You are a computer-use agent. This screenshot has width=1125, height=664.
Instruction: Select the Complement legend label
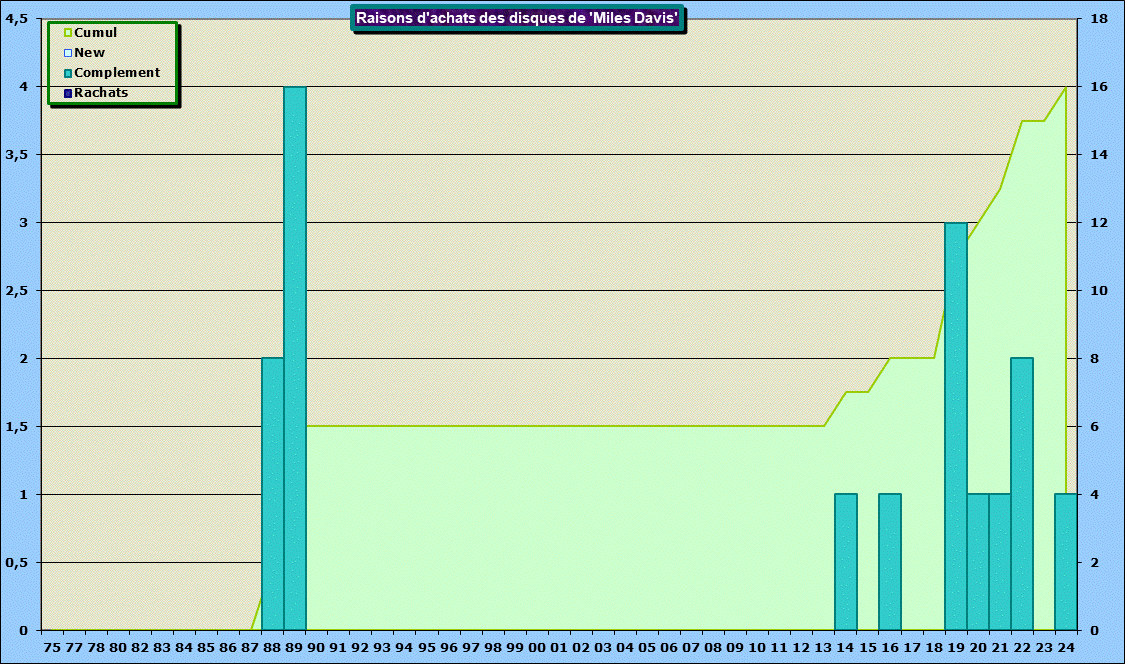point(117,73)
